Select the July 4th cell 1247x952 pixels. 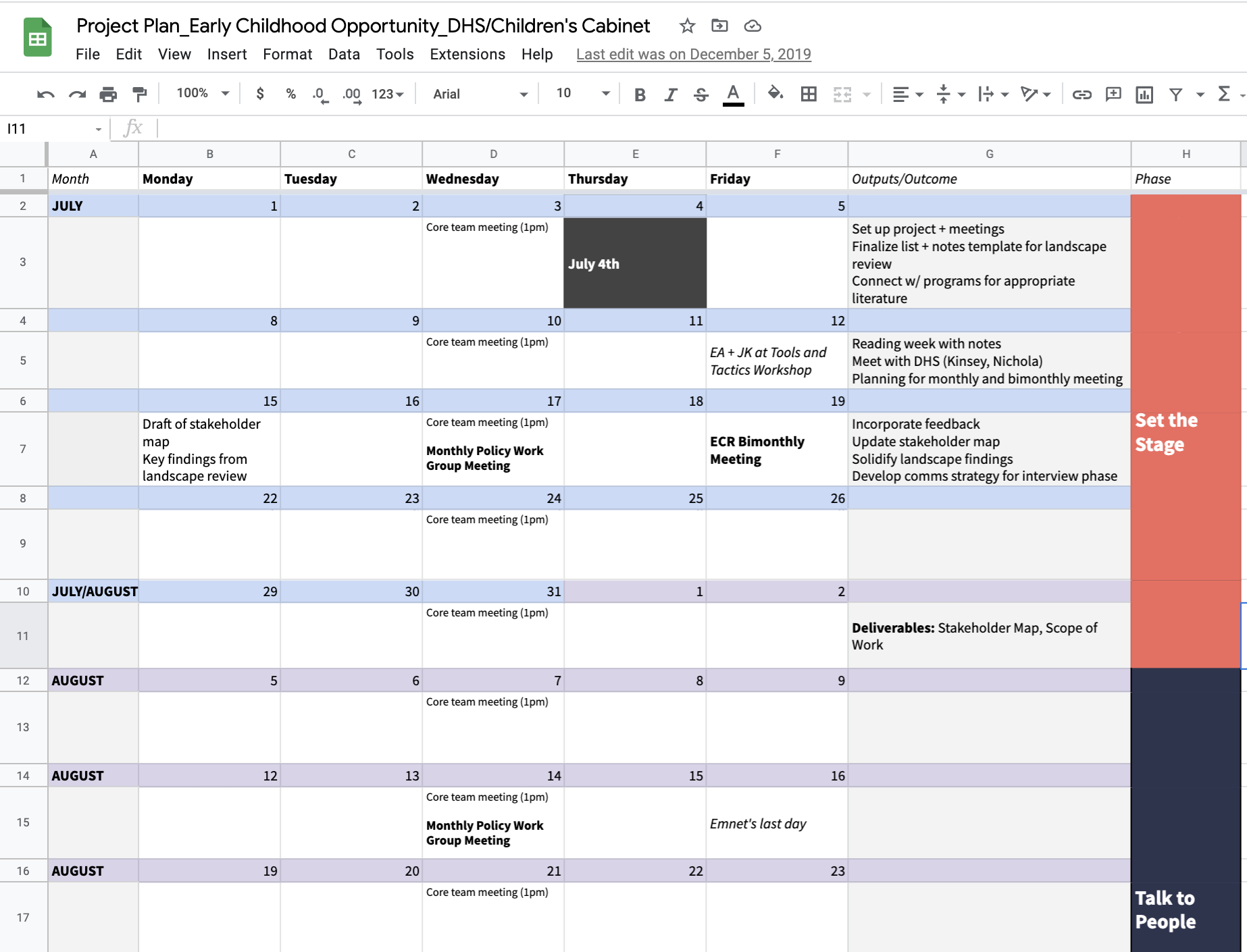(635, 263)
